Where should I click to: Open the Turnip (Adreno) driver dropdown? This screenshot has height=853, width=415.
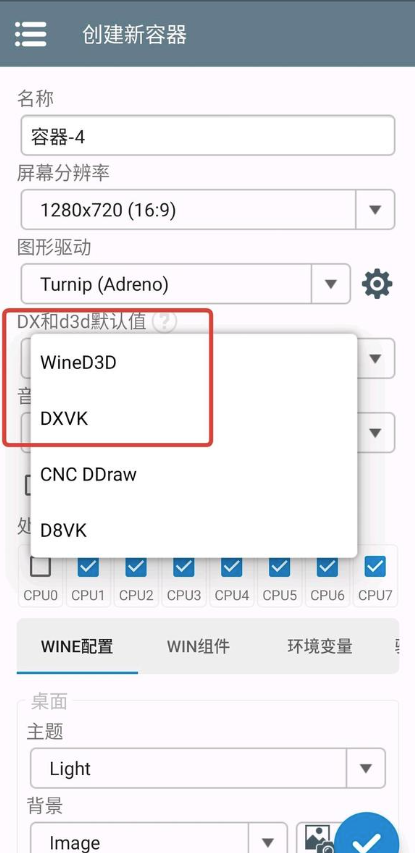pos(185,284)
